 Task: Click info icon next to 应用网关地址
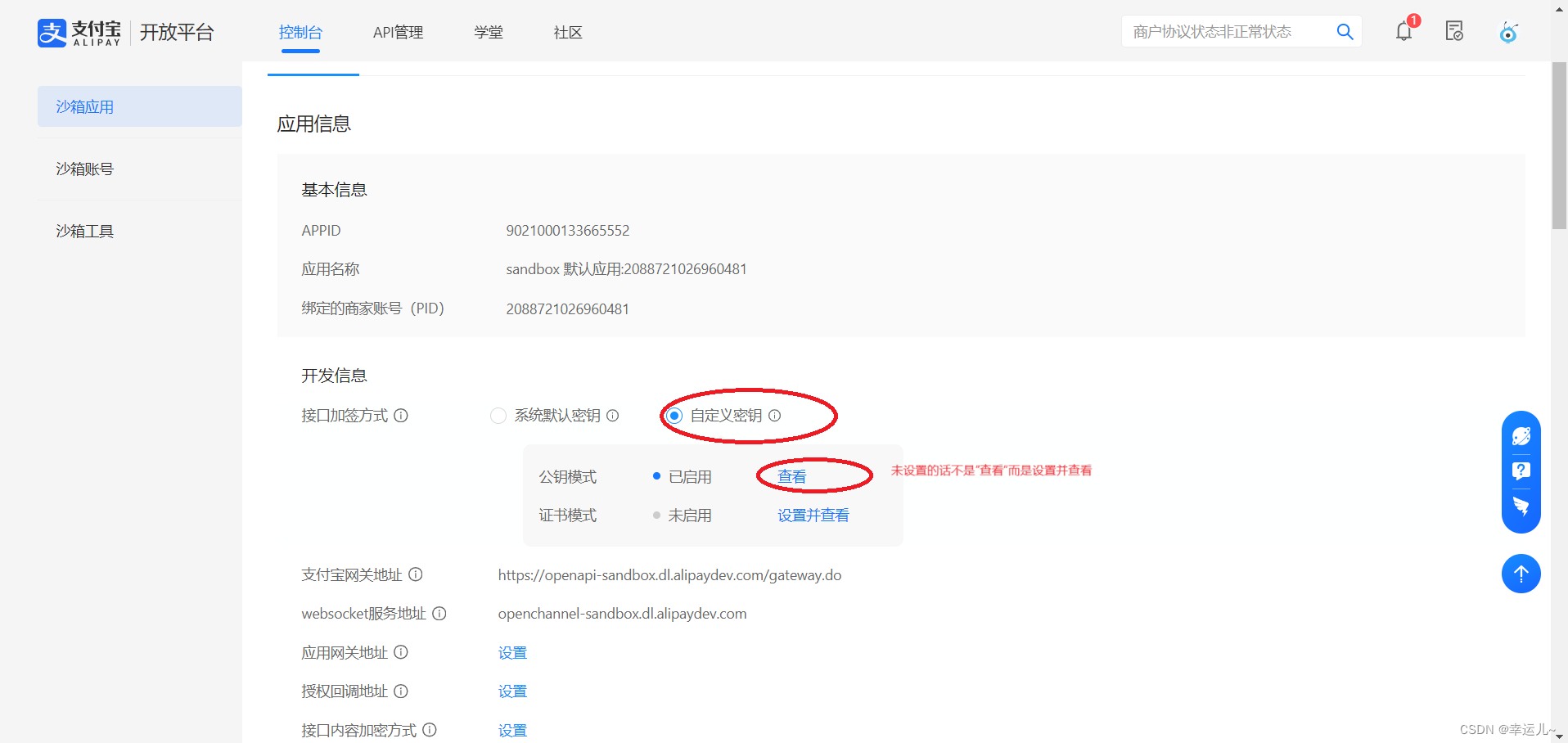(x=401, y=652)
